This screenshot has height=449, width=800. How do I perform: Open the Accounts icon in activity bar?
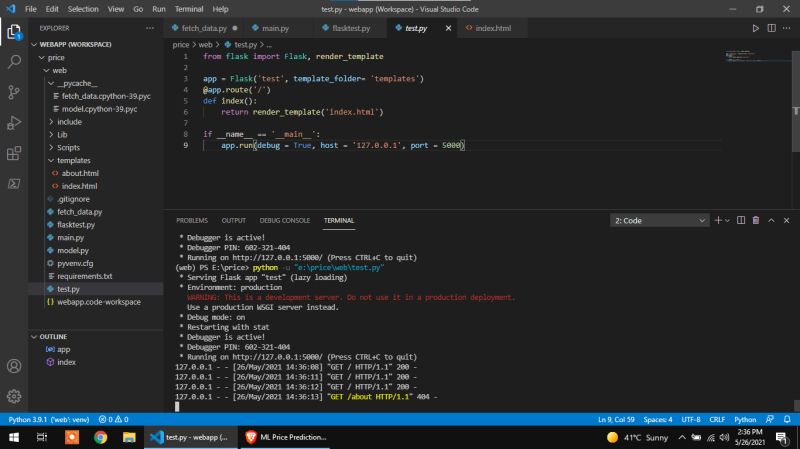(x=14, y=366)
